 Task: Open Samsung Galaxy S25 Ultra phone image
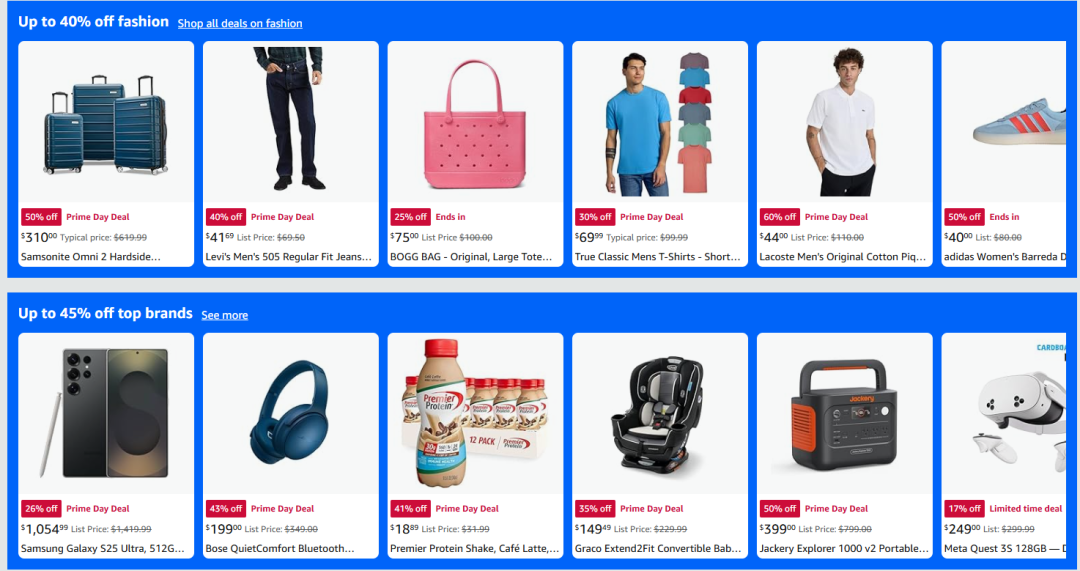tap(106, 413)
